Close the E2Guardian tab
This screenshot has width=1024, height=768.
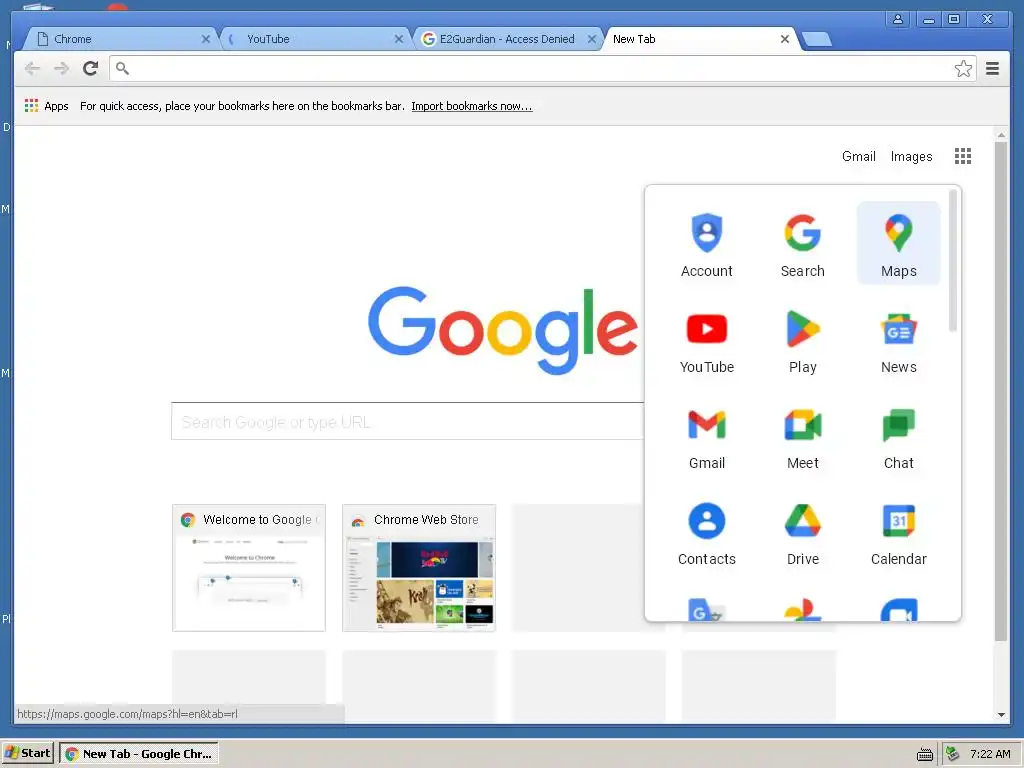point(592,39)
